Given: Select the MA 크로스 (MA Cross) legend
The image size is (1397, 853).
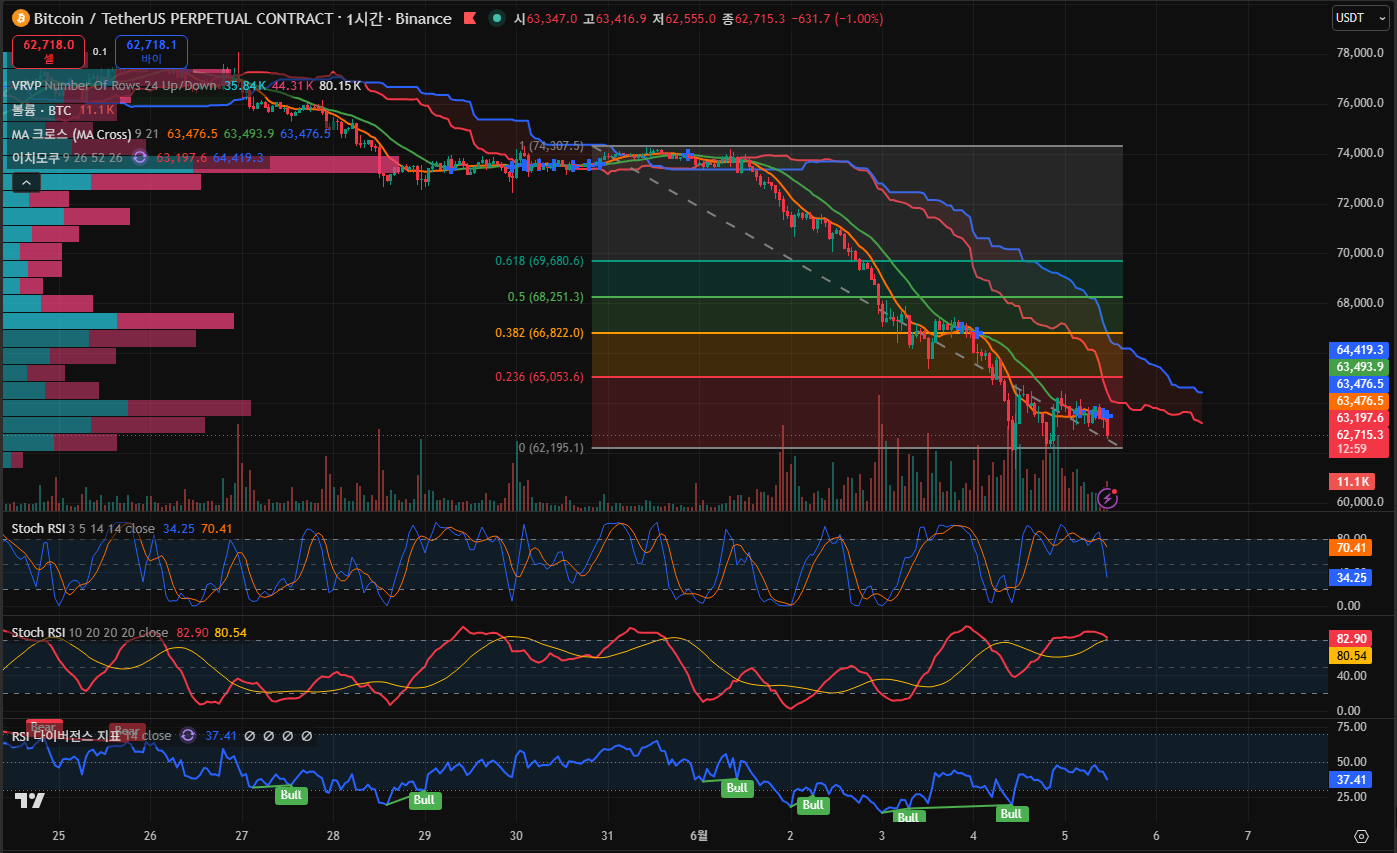Looking at the screenshot, I should 71,134.
